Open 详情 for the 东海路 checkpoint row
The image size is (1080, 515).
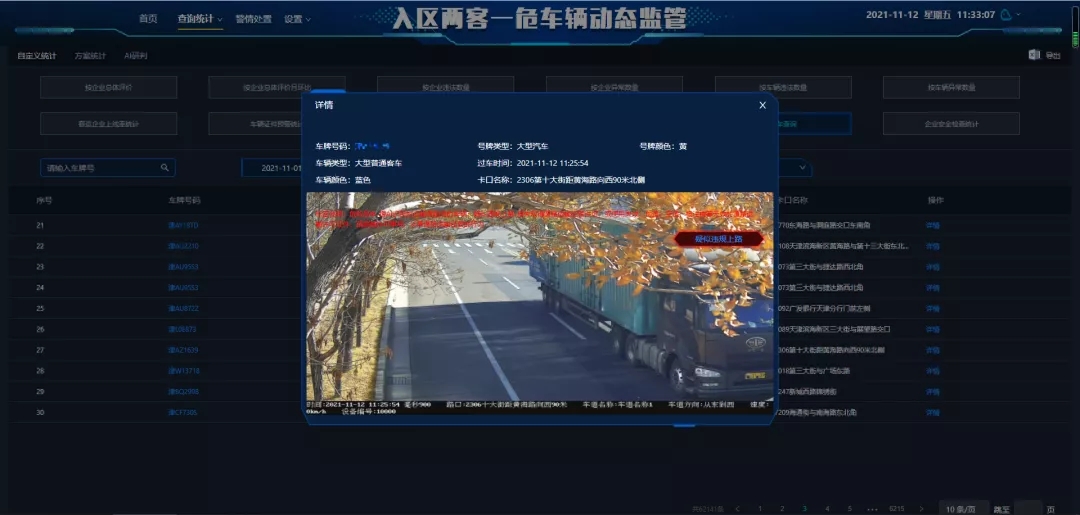(x=933, y=225)
